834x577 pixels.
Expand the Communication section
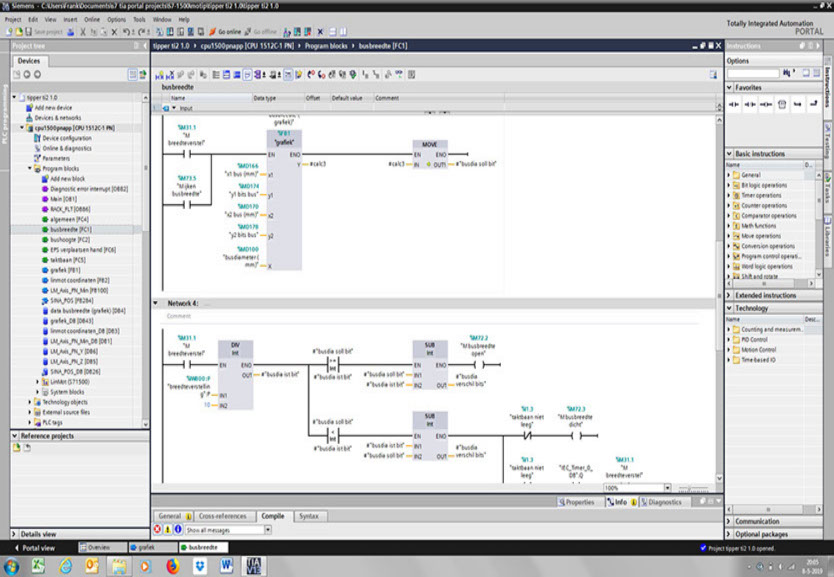click(730, 521)
